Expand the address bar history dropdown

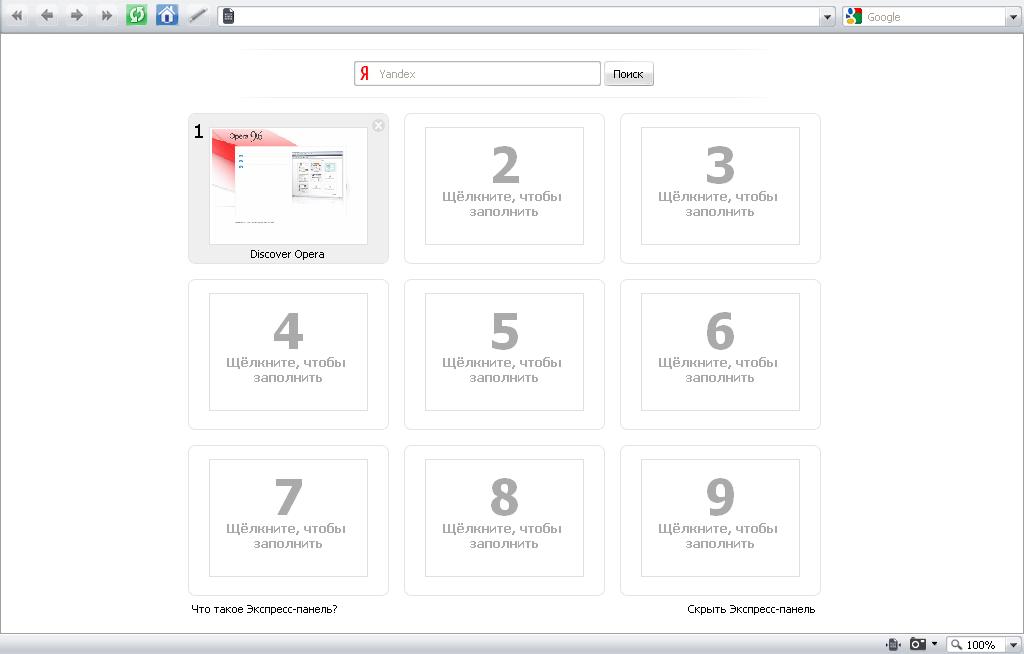[x=827, y=16]
